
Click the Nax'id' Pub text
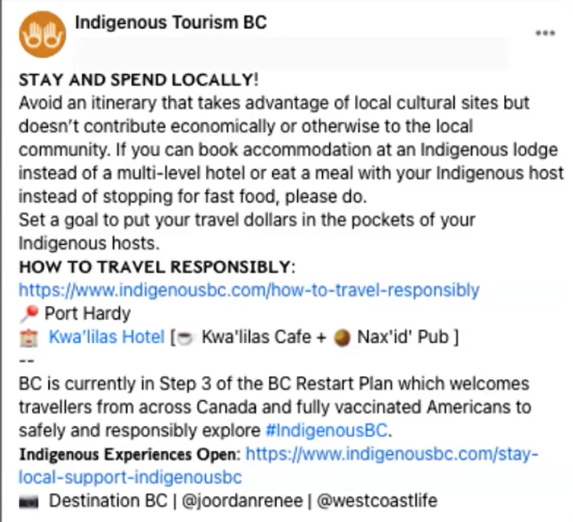(403, 337)
